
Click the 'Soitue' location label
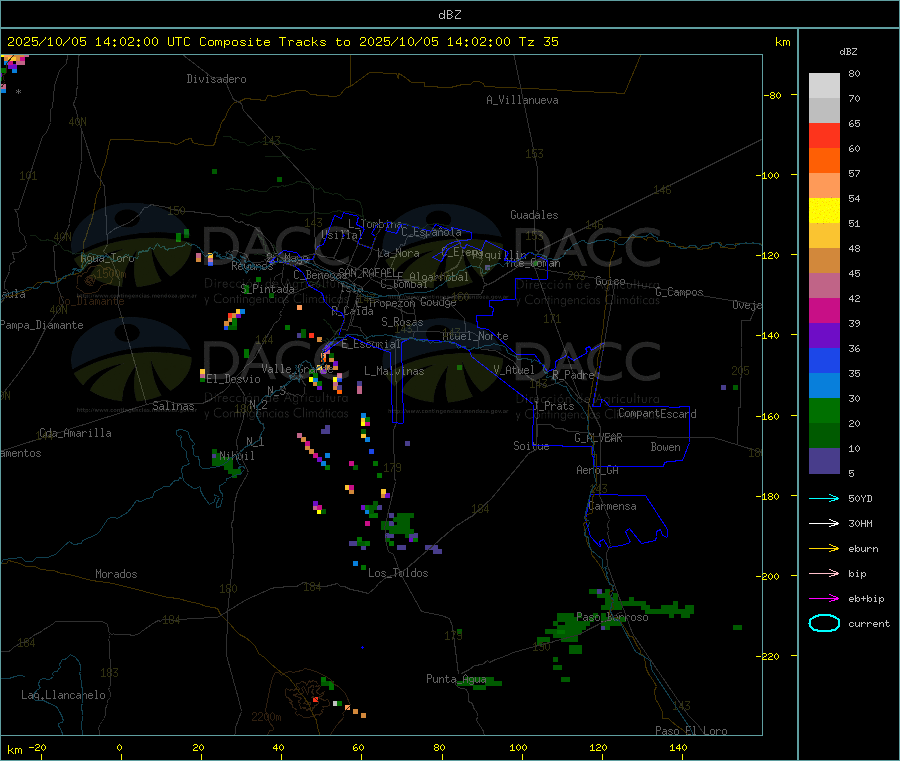tap(531, 446)
